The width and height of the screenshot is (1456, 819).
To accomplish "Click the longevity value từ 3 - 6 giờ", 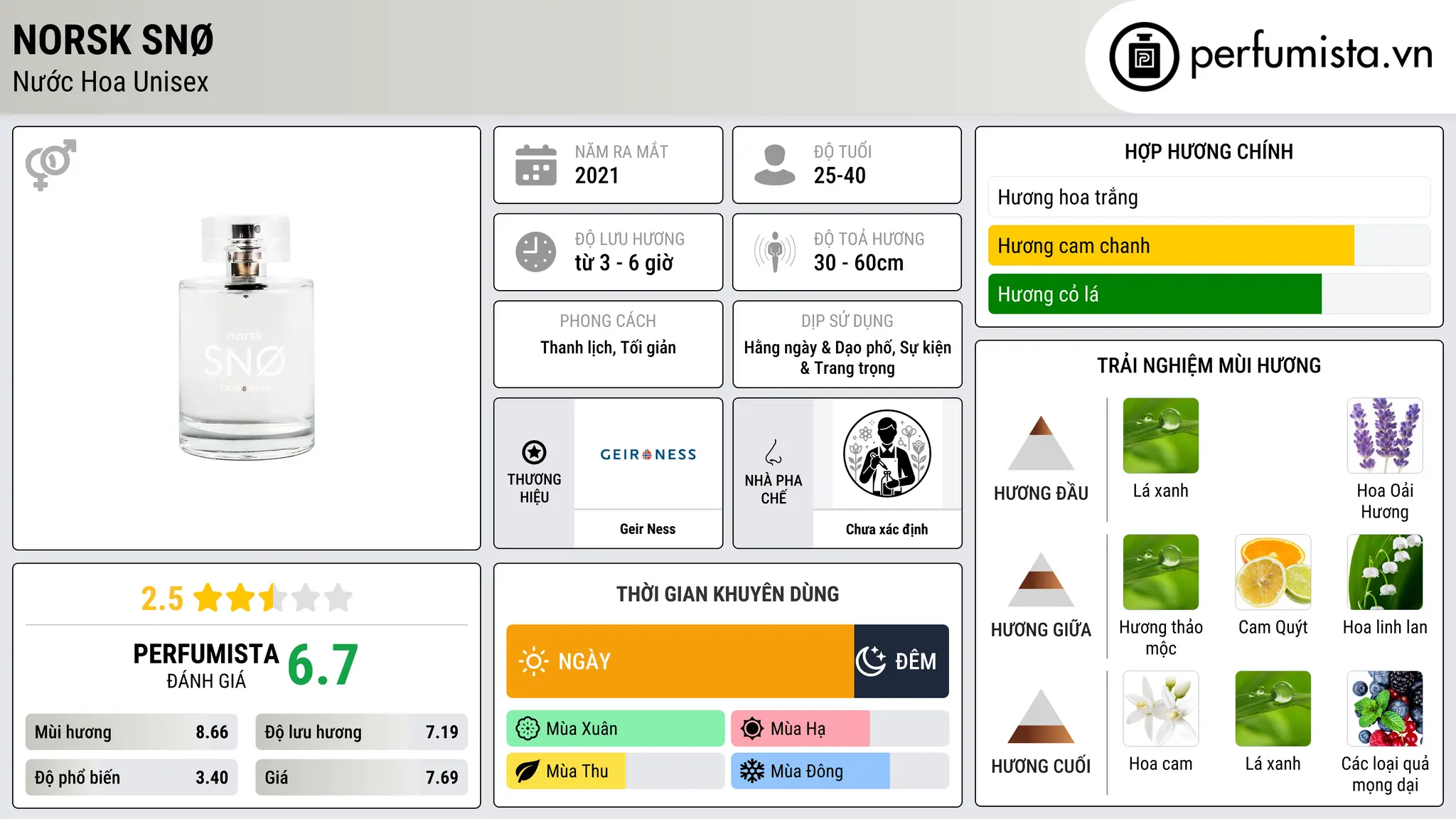I will click(x=624, y=263).
